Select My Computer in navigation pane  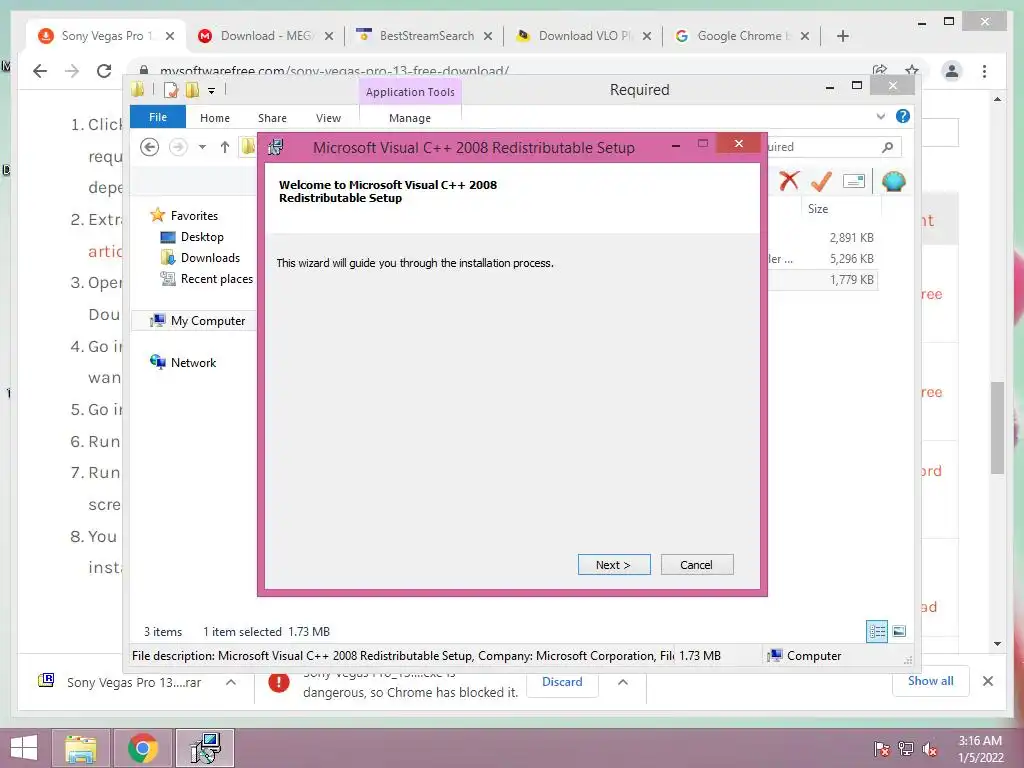[x=208, y=321]
